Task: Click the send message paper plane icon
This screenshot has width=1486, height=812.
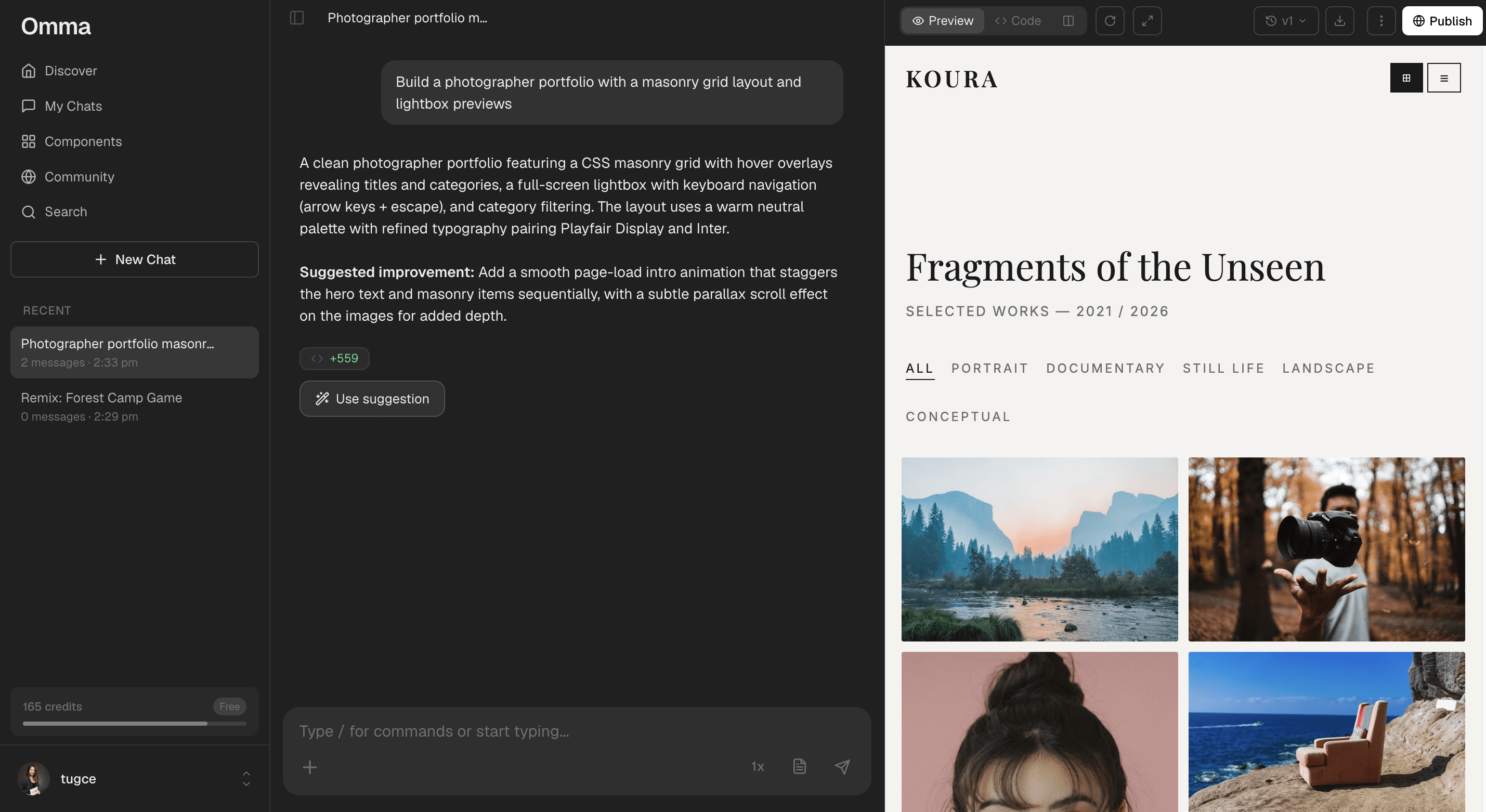Action: click(x=842, y=766)
